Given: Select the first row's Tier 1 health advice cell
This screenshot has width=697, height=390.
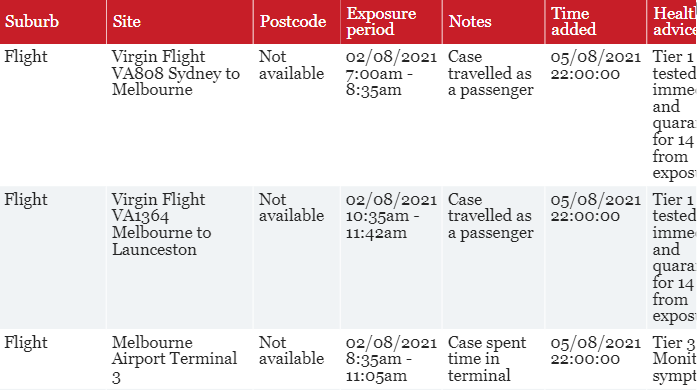Looking at the screenshot, I should 672,115.
